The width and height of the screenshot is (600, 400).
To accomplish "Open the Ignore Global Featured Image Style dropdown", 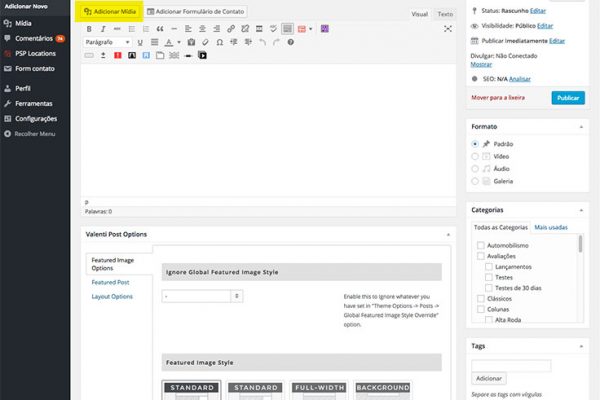I will [x=203, y=296].
